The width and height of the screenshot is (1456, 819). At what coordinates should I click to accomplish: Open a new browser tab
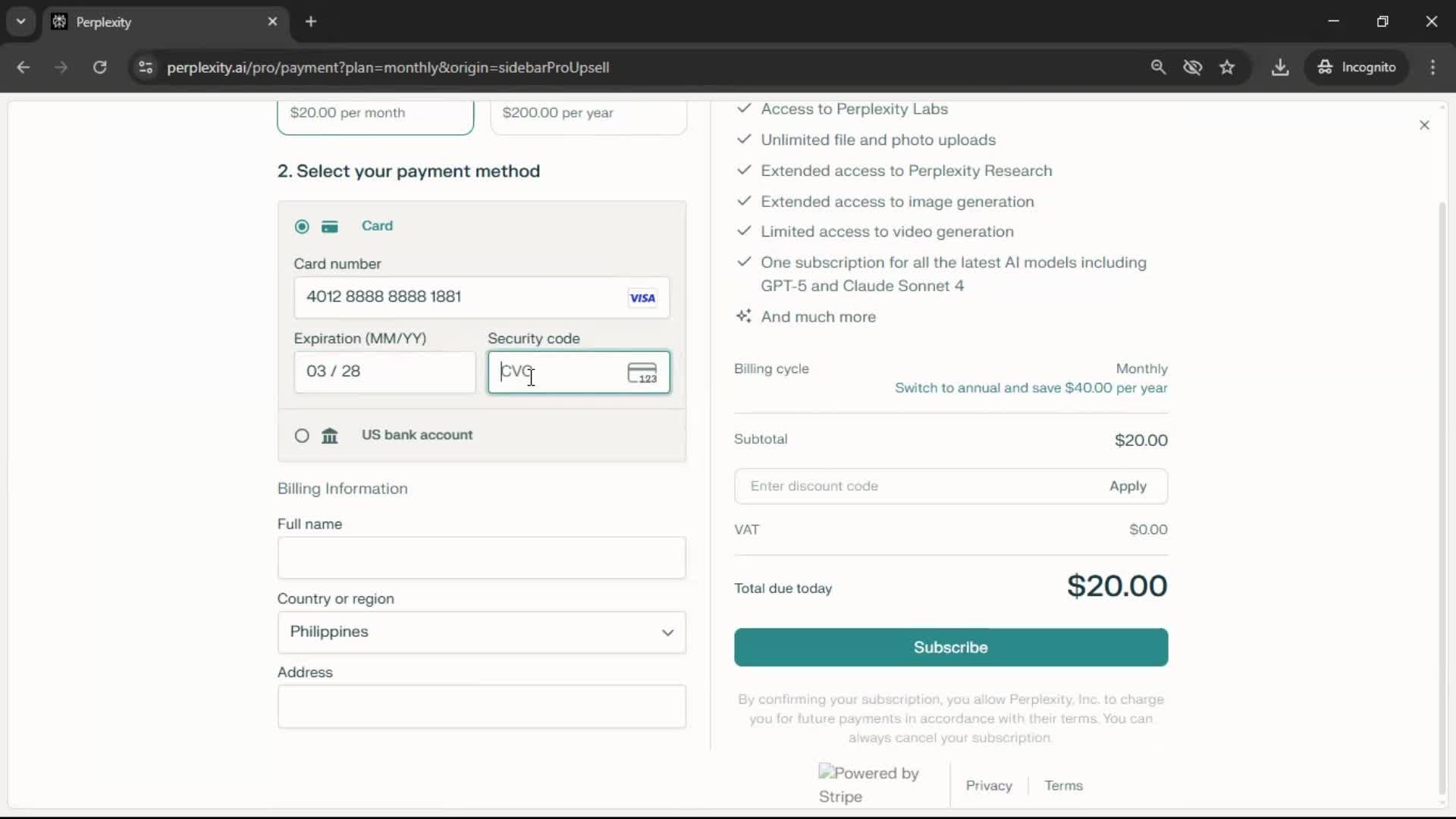pyautogui.click(x=311, y=21)
